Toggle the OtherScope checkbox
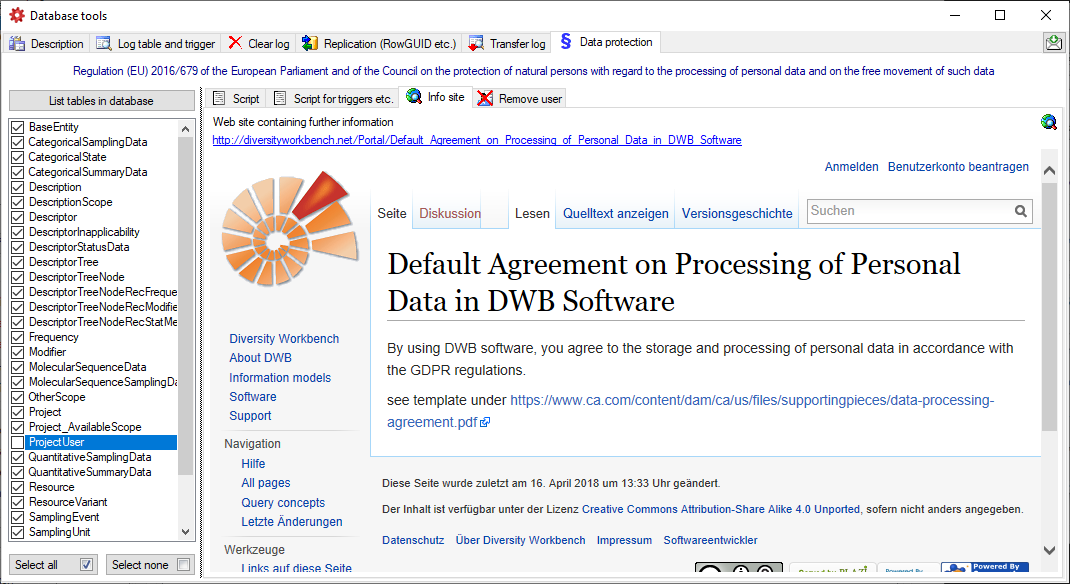The height and width of the screenshot is (584, 1070). 18,397
